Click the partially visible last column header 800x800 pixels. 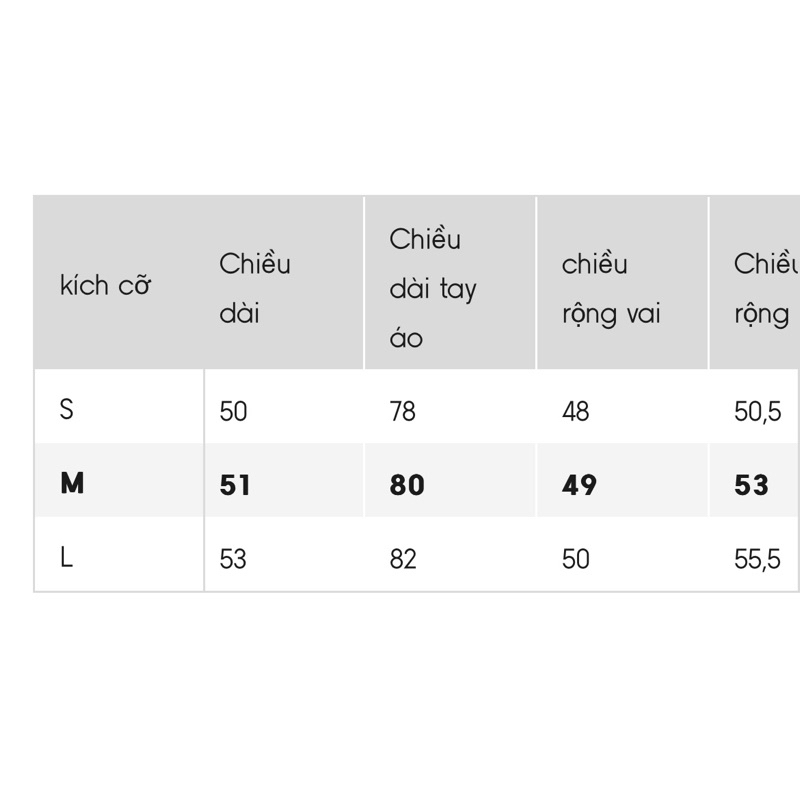pos(765,288)
